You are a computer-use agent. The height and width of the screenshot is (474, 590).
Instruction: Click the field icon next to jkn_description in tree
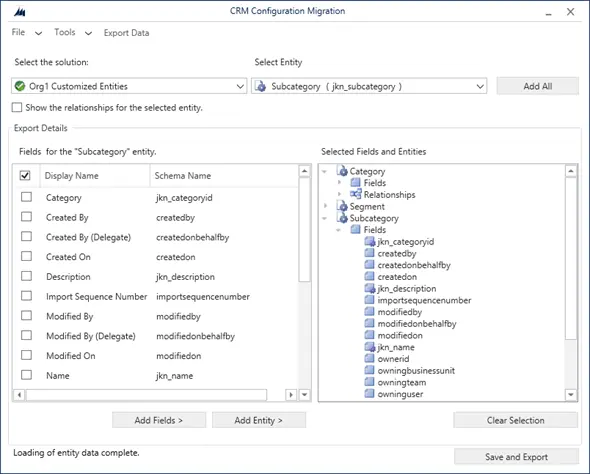(370, 288)
